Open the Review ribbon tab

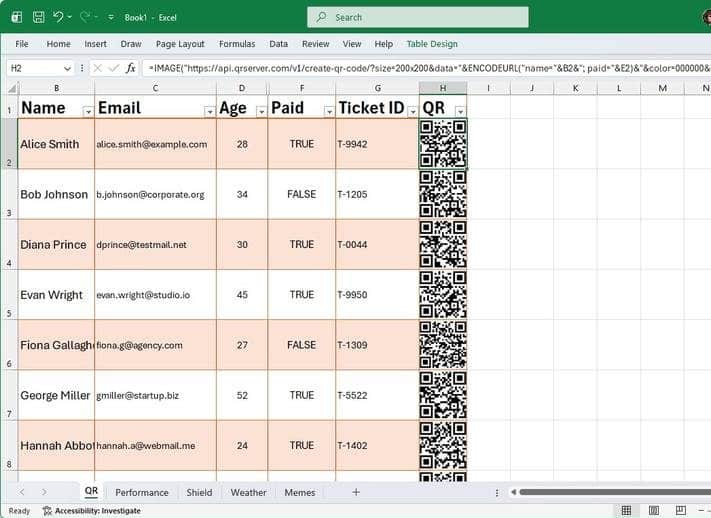coord(316,44)
